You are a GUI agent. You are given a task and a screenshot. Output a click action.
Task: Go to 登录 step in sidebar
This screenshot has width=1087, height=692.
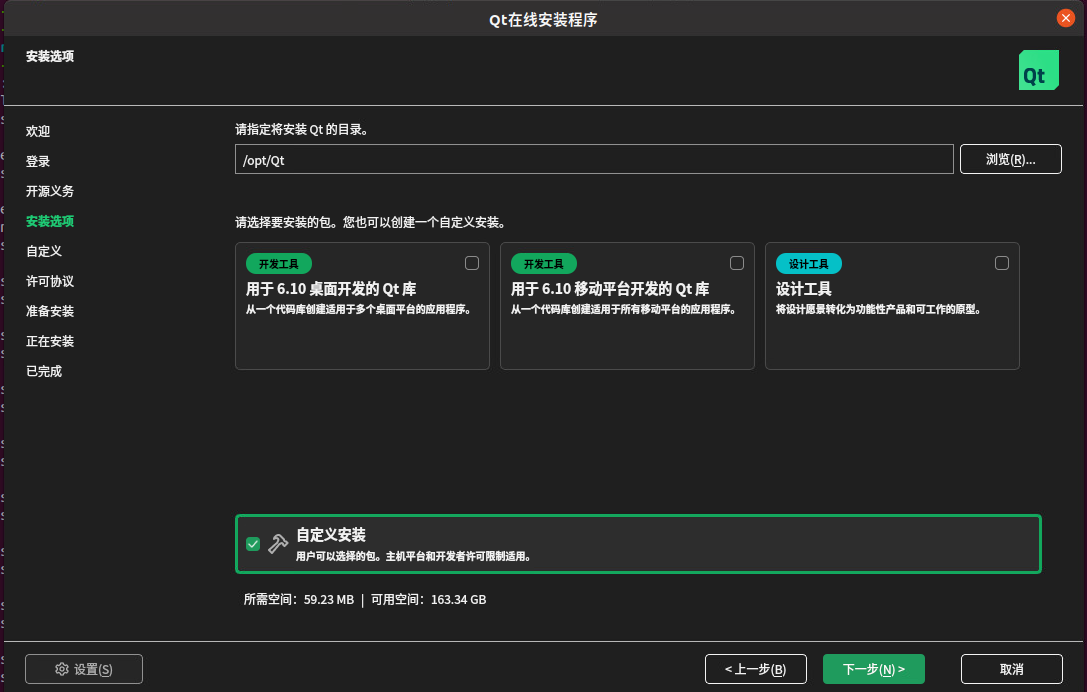[38, 161]
